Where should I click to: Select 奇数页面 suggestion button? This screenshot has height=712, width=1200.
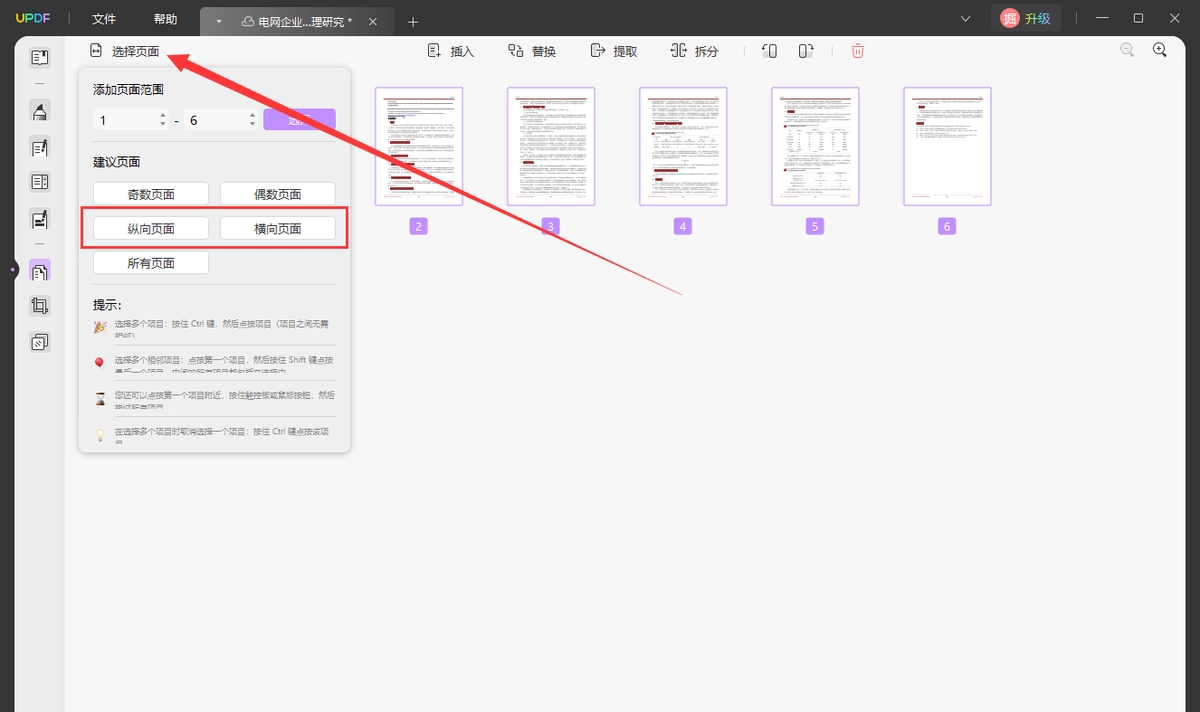(x=151, y=194)
